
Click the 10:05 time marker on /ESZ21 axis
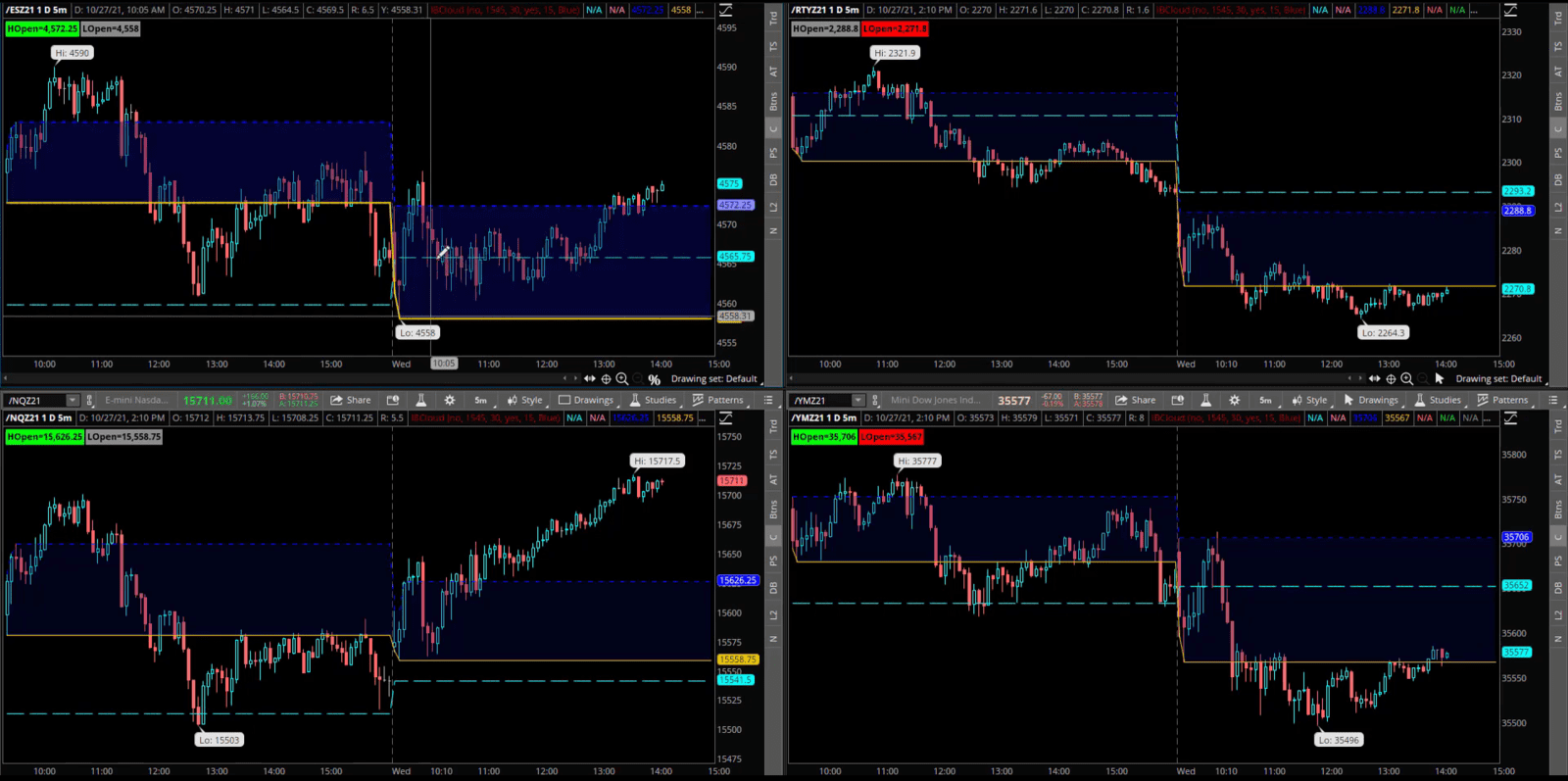click(x=444, y=364)
